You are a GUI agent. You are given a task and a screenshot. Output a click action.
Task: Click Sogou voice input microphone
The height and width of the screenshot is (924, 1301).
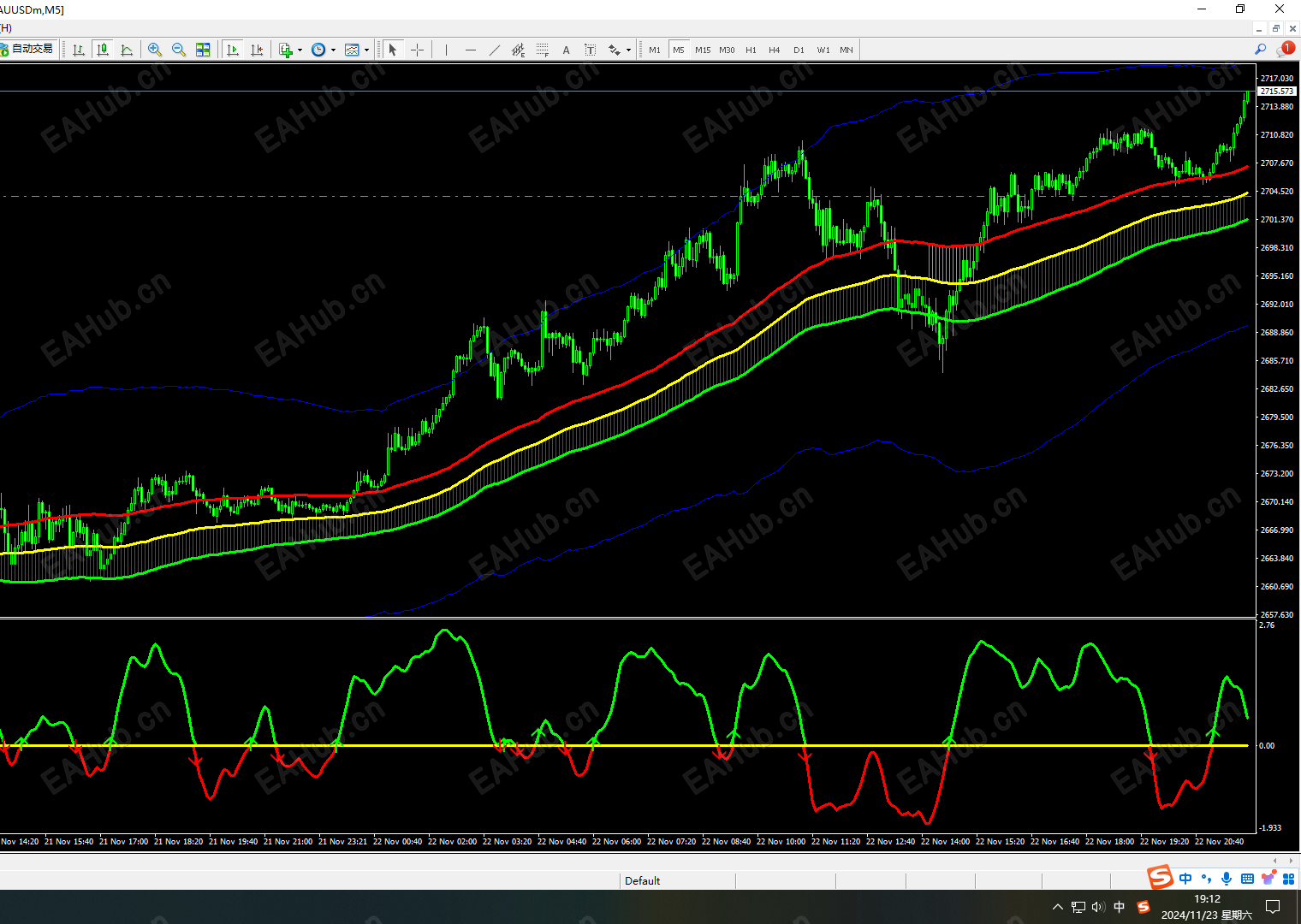(1227, 879)
